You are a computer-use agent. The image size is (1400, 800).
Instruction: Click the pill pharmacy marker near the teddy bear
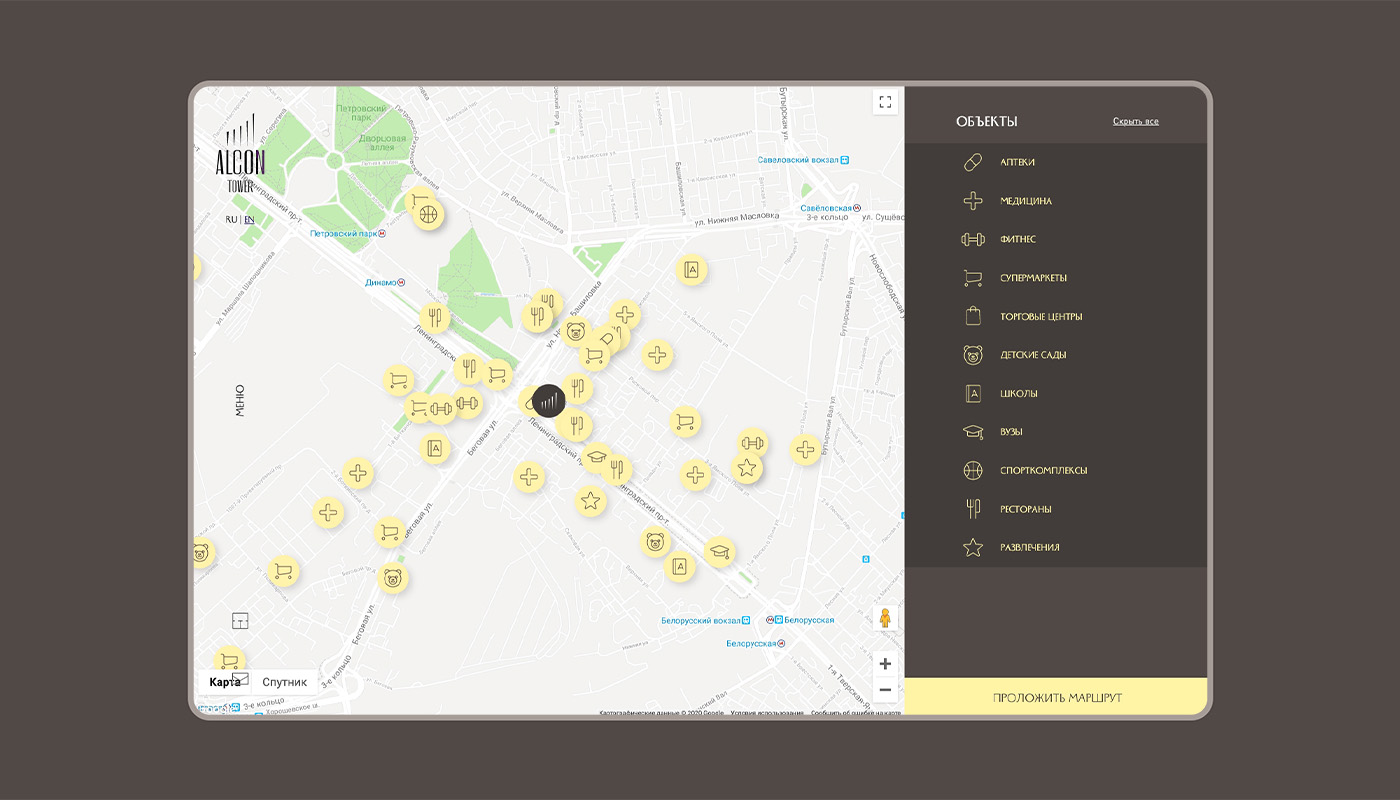606,341
